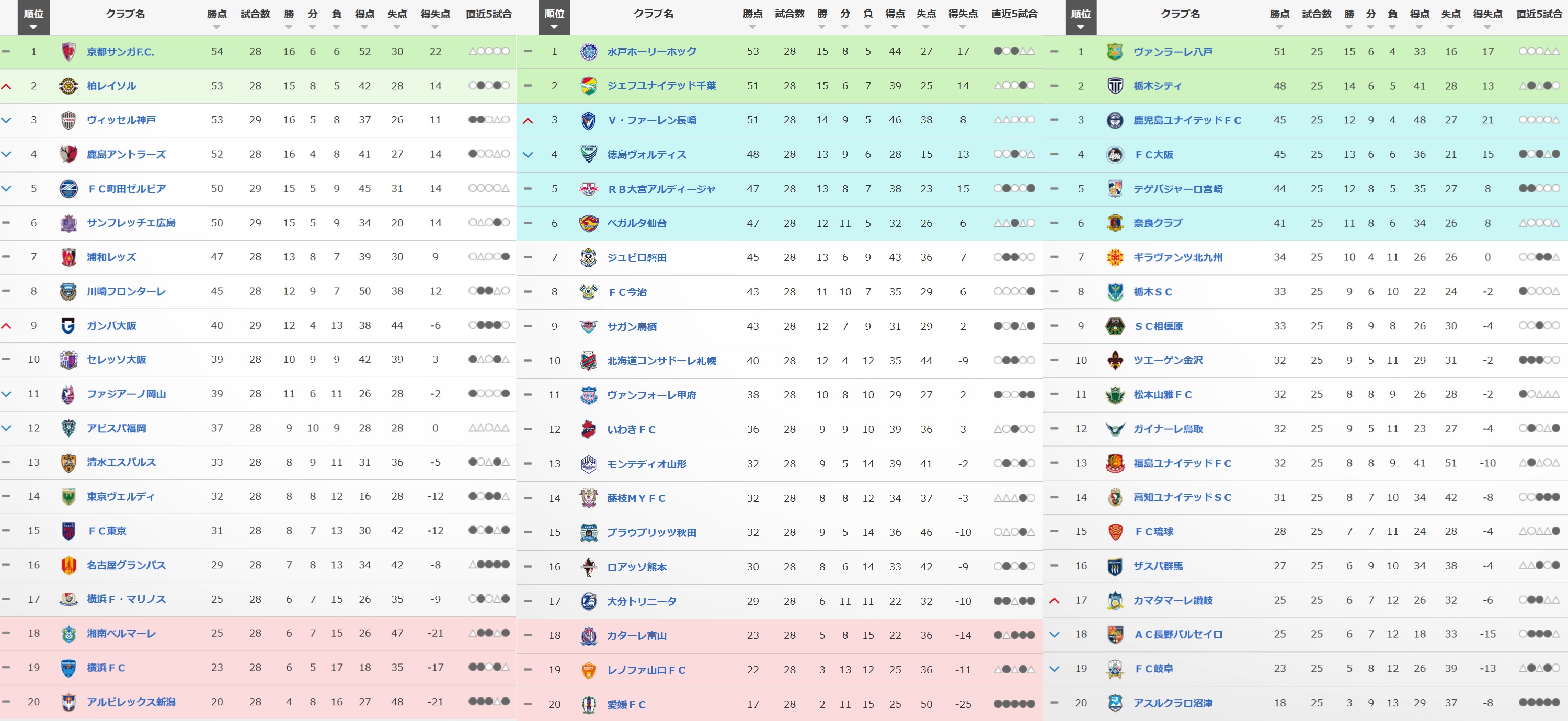The height and width of the screenshot is (721, 1568).
Task: Click the RB Omiya Ardija club logo
Action: point(589,189)
